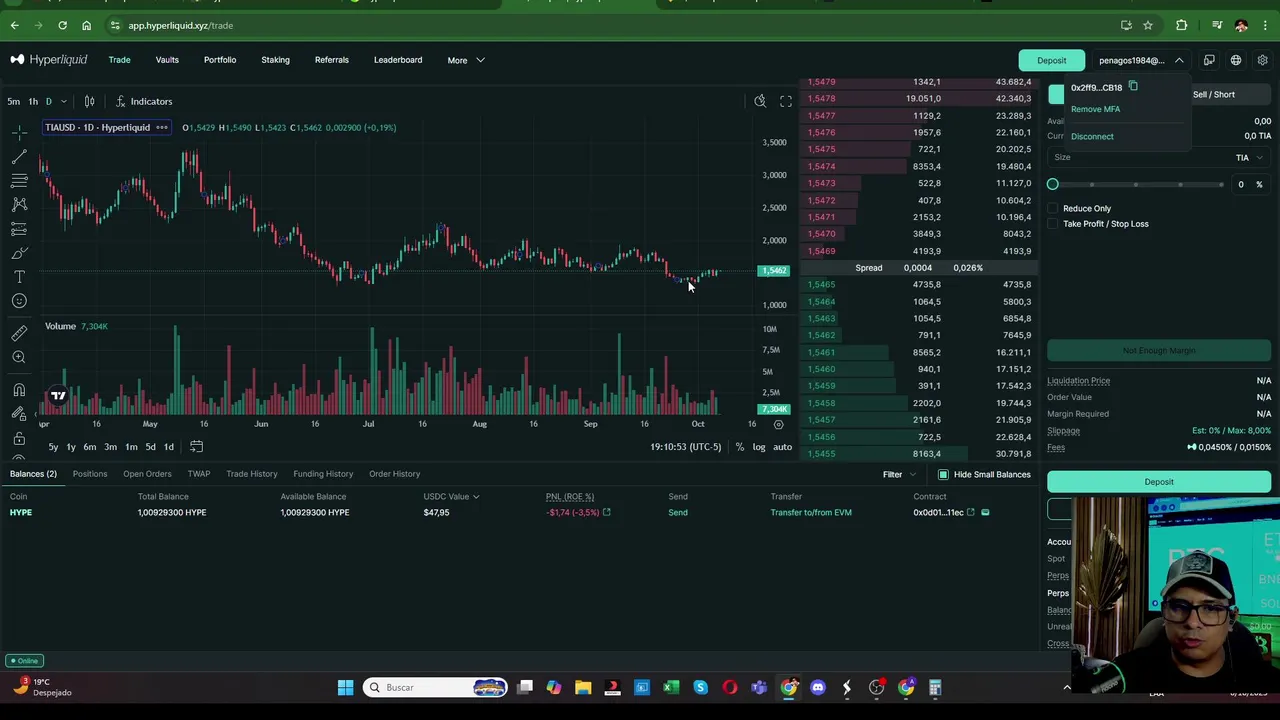Open HYPE contract external link icon
The height and width of the screenshot is (720, 1280).
pos(970,512)
